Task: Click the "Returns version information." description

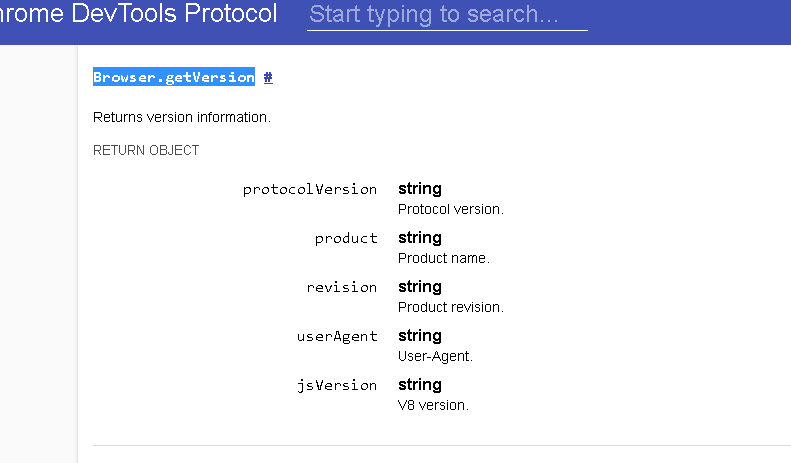Action: 182,117
